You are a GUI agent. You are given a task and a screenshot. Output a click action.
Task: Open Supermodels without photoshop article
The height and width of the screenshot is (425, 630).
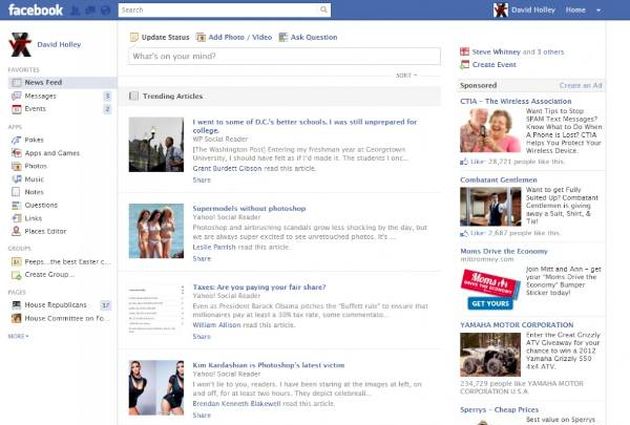pyautogui.click(x=249, y=208)
